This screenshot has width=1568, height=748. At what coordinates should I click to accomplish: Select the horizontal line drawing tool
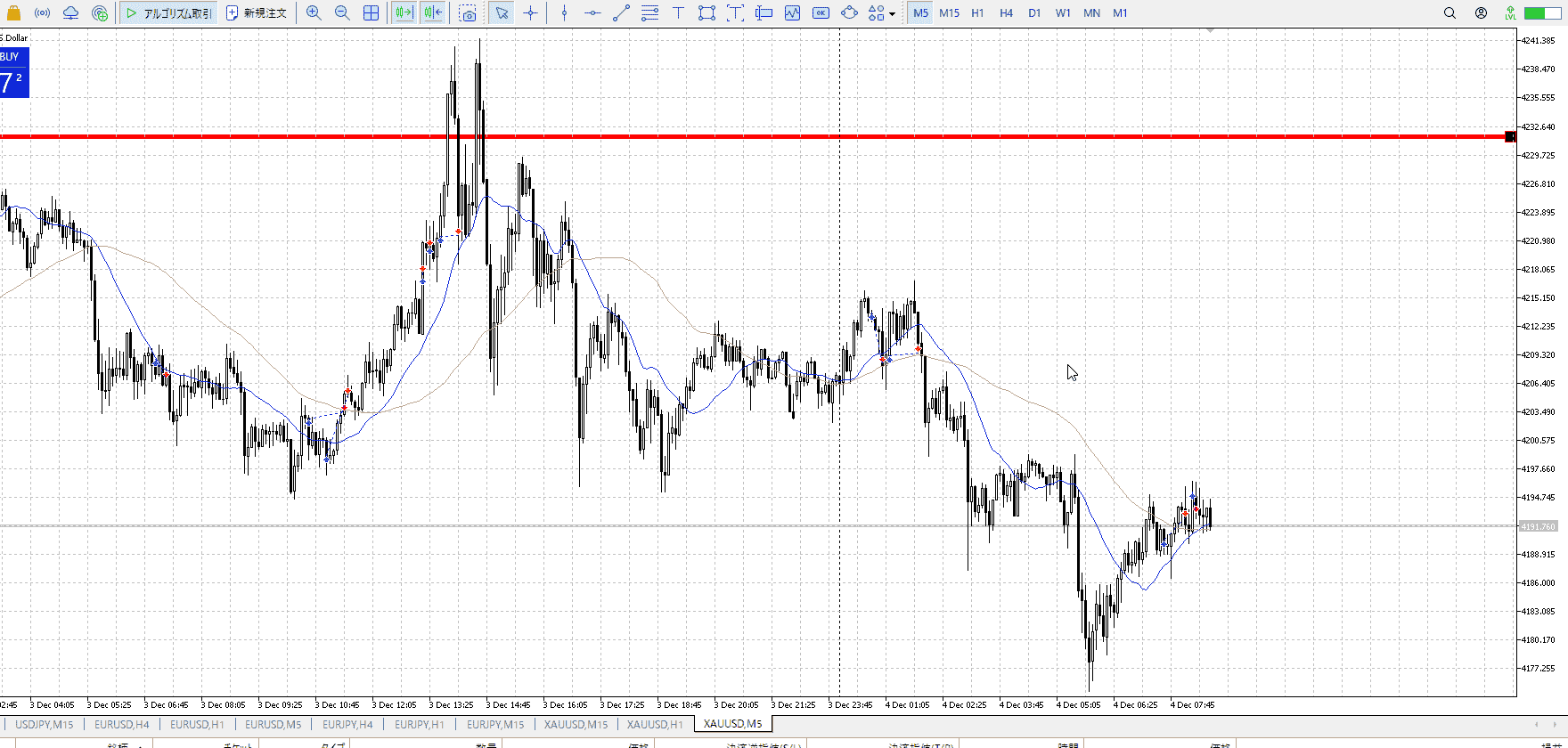click(x=592, y=13)
